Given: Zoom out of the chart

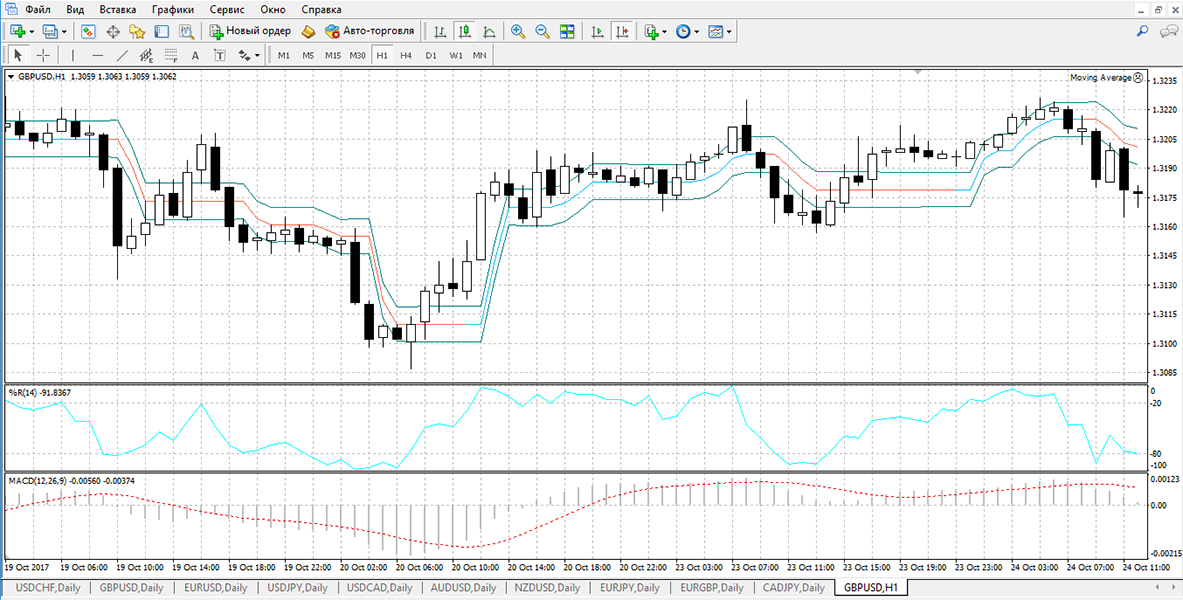Looking at the screenshot, I should (542, 31).
